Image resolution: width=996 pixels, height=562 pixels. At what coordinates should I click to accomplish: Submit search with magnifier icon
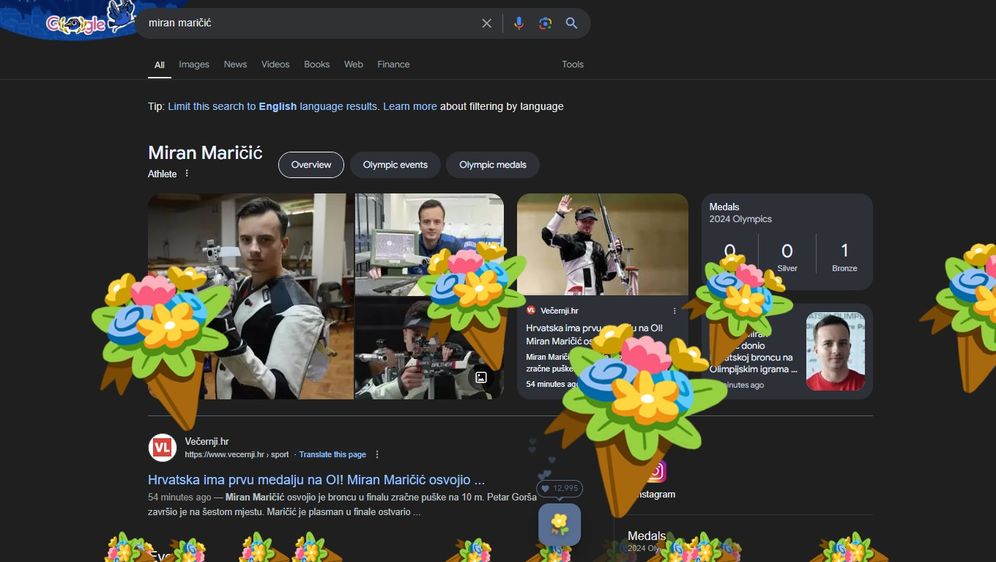tap(572, 23)
